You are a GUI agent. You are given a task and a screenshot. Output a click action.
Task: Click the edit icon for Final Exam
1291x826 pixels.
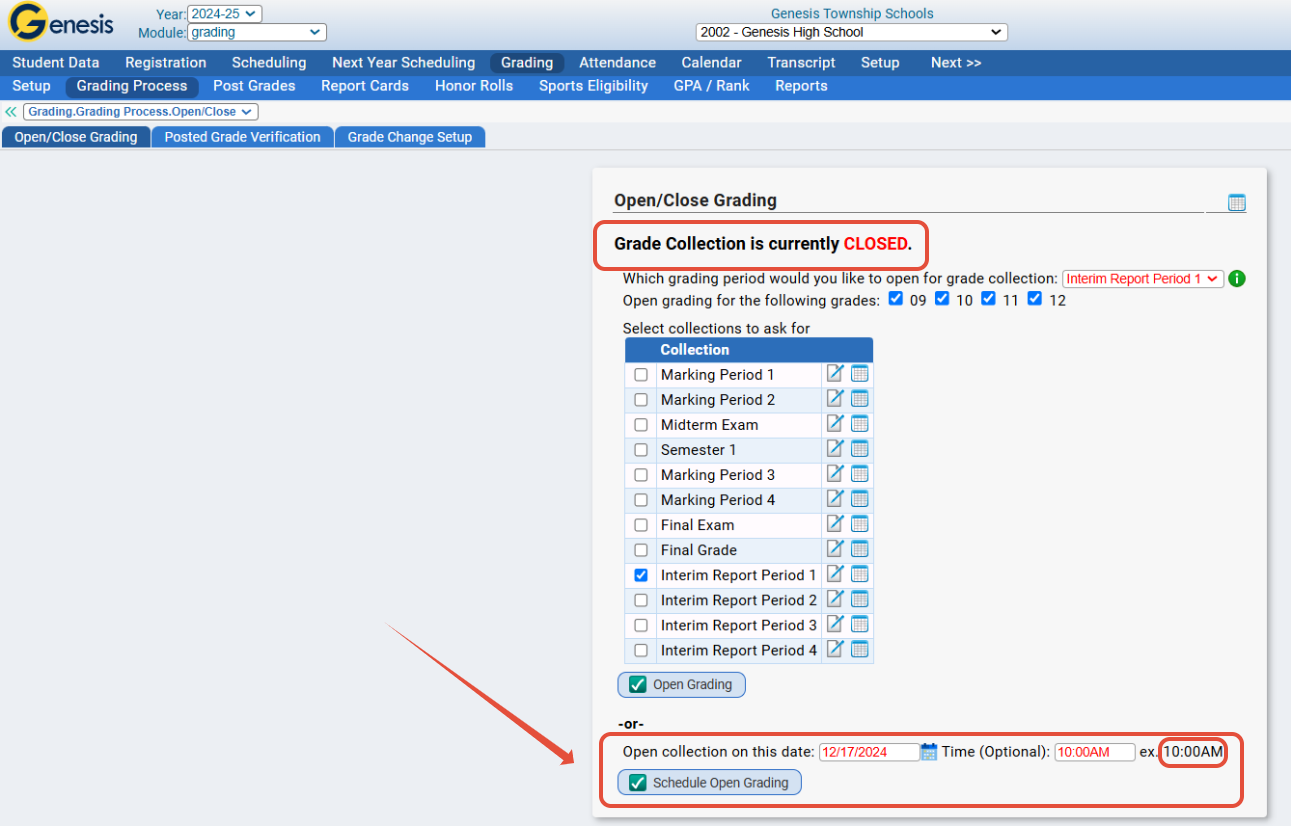point(835,524)
